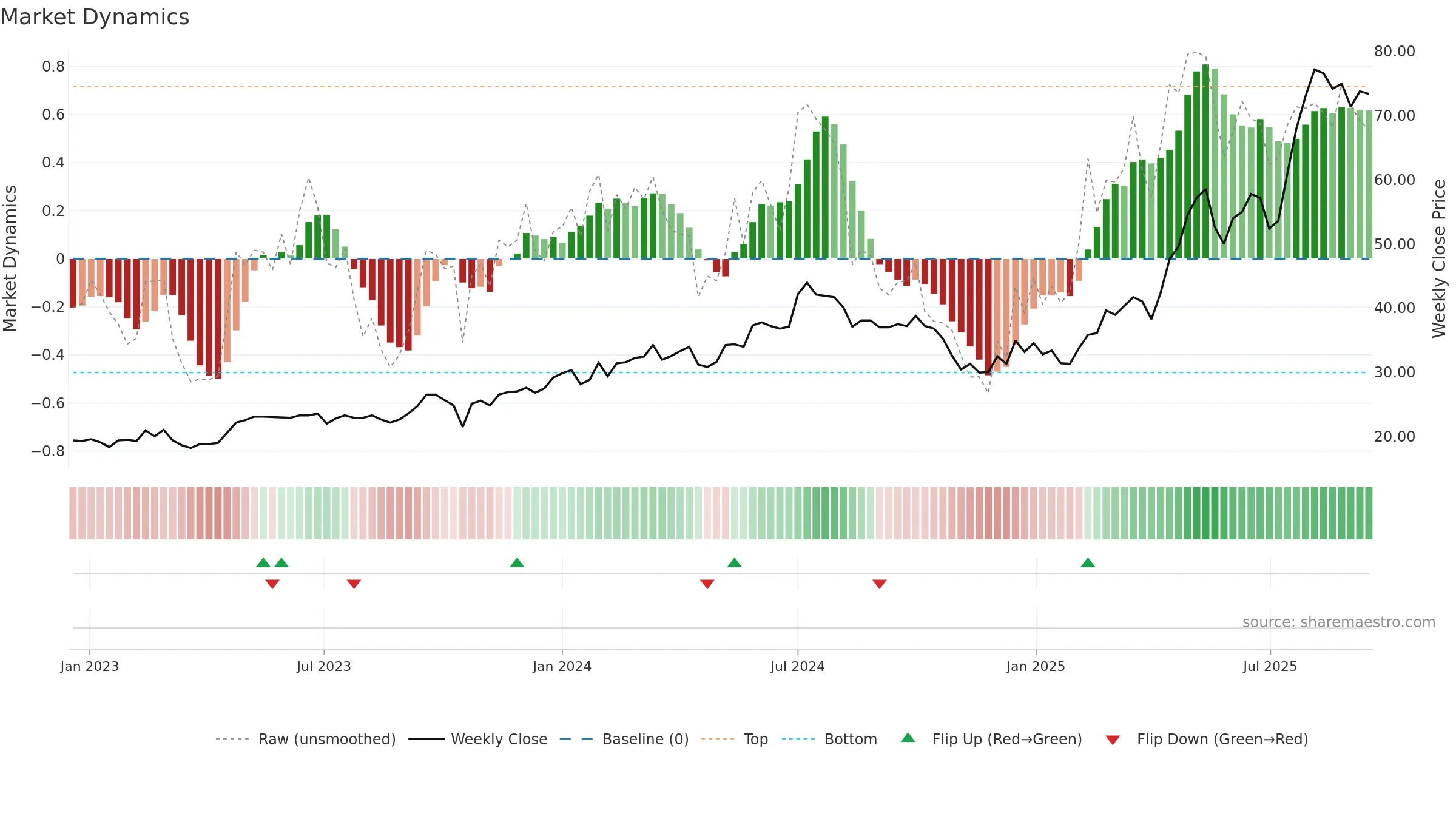The image size is (1456, 819).
Task: Click the red flip-down triangle just after Jul 2023
Action: click(354, 584)
